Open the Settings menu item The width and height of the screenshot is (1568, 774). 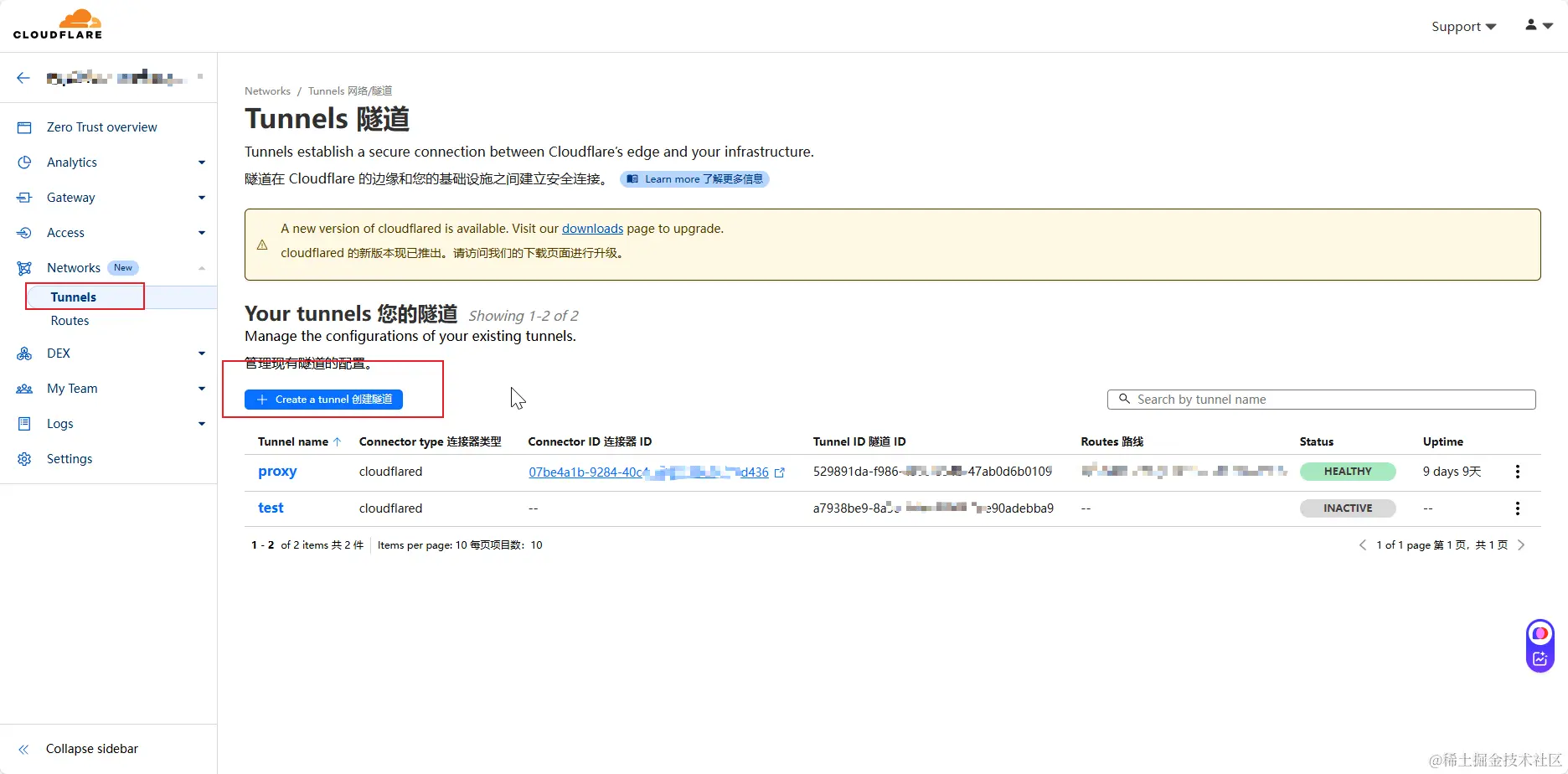pos(70,459)
